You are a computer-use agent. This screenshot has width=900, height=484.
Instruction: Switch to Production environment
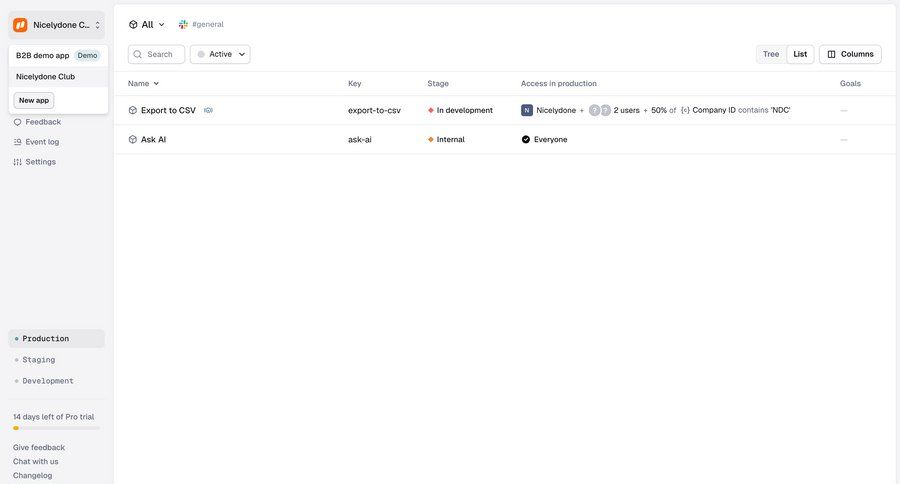(57, 339)
